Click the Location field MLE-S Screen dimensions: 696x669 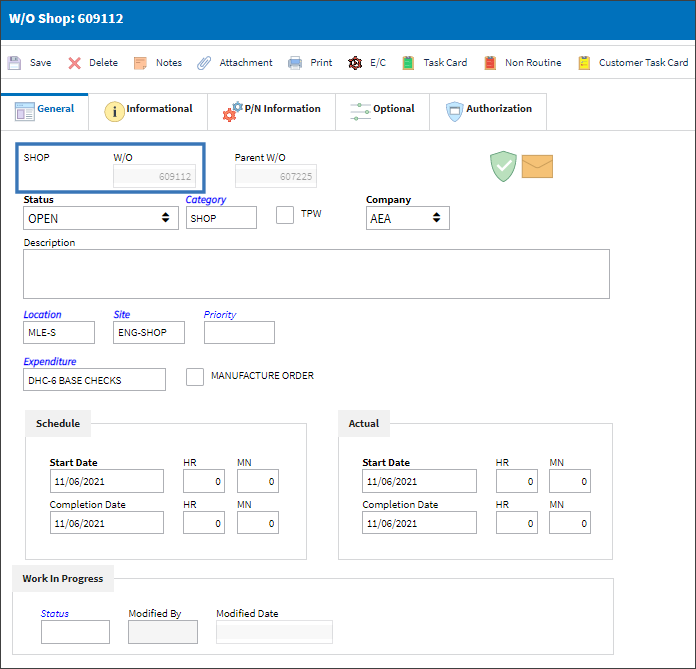[59, 333]
